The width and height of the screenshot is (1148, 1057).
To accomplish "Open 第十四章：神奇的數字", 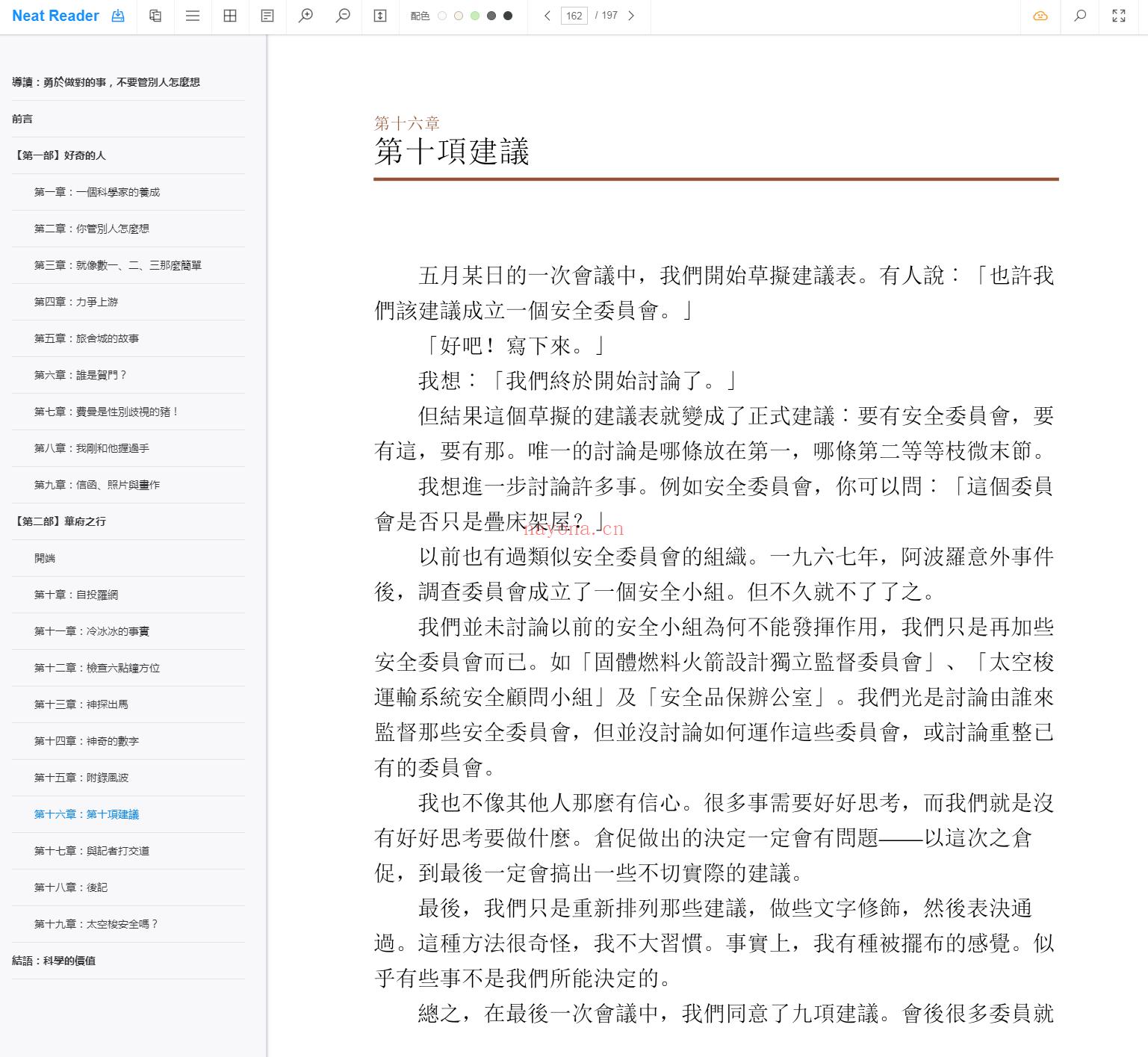I will [x=87, y=741].
